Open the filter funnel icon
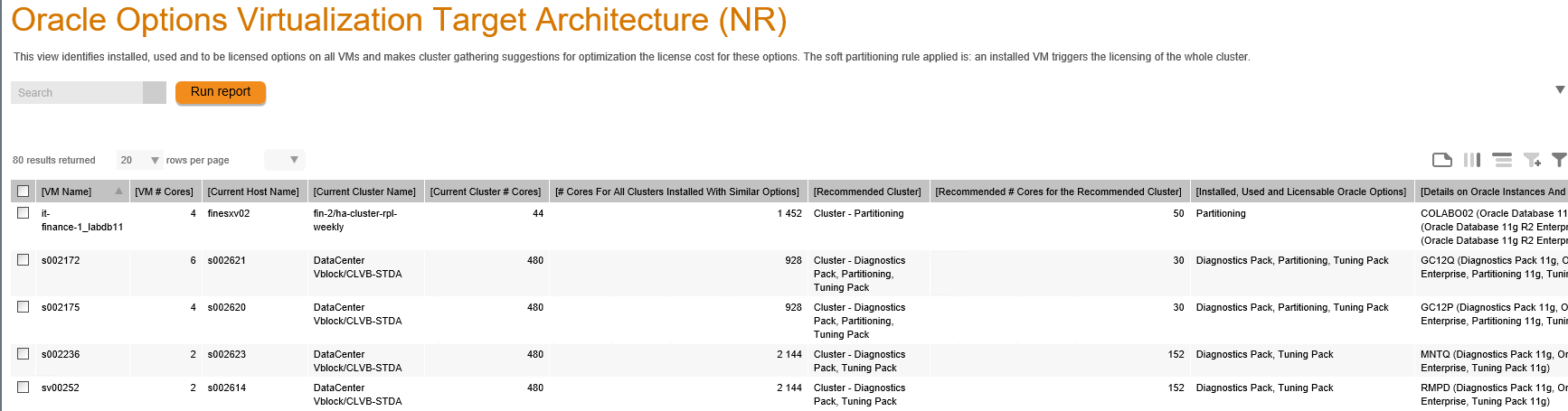Viewport: 1568px width, 411px height. coord(1559,160)
